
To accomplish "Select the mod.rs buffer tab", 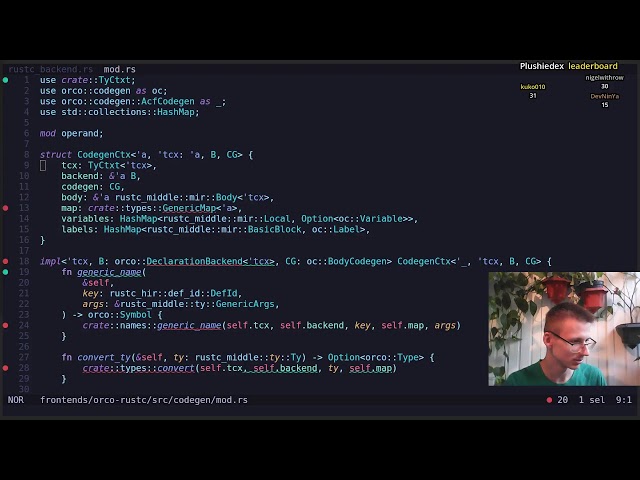I will point(120,69).
